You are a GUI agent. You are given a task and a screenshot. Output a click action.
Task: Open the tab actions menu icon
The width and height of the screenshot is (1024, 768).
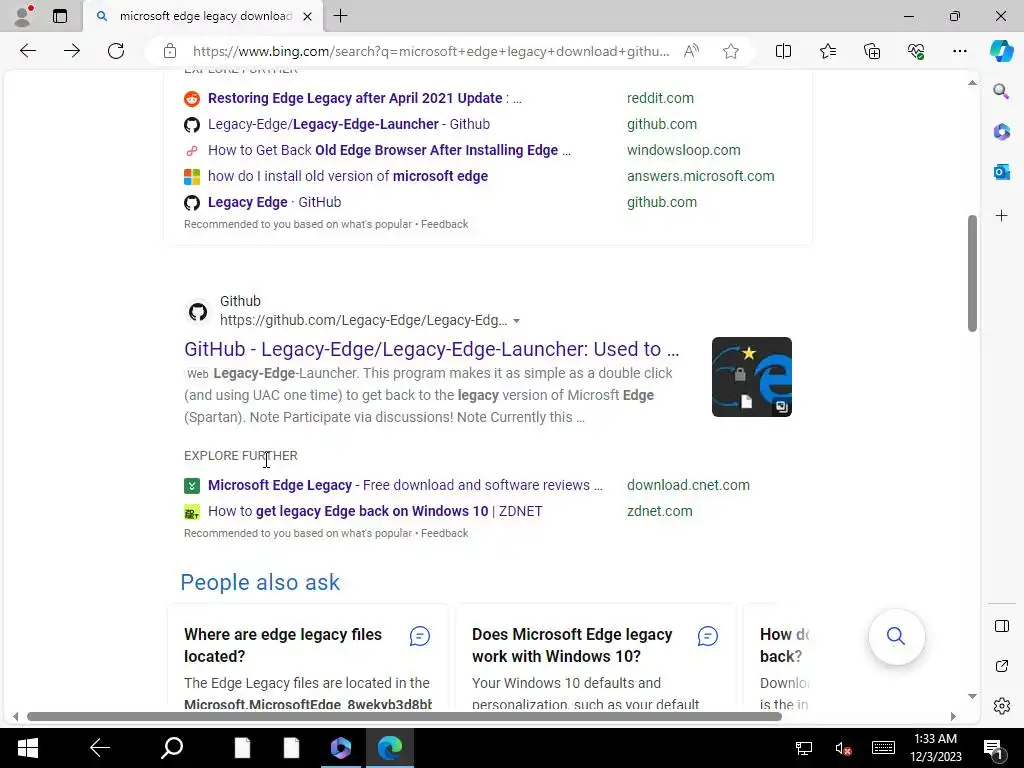coord(60,16)
